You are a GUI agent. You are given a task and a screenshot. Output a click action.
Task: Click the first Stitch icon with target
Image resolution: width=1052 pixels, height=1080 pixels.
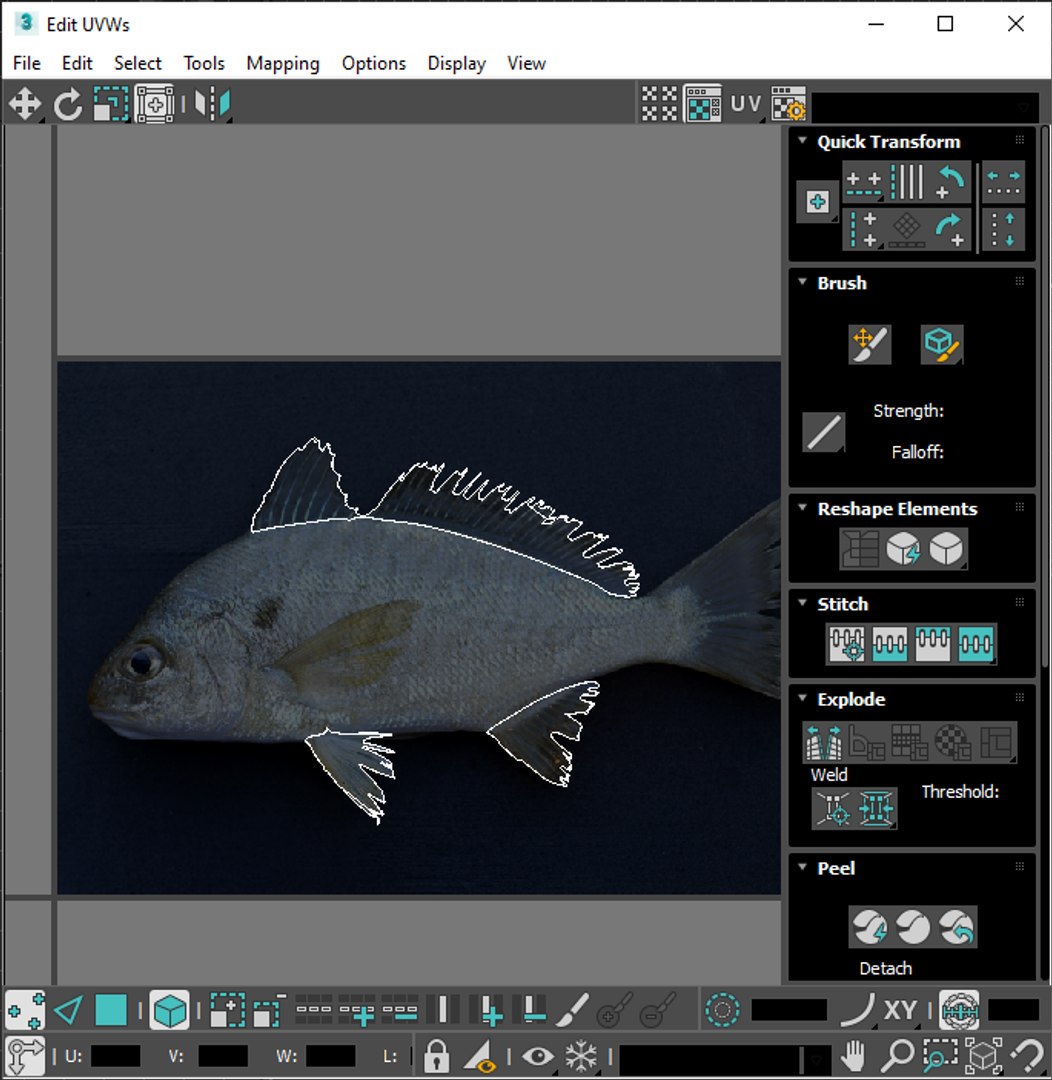point(847,644)
